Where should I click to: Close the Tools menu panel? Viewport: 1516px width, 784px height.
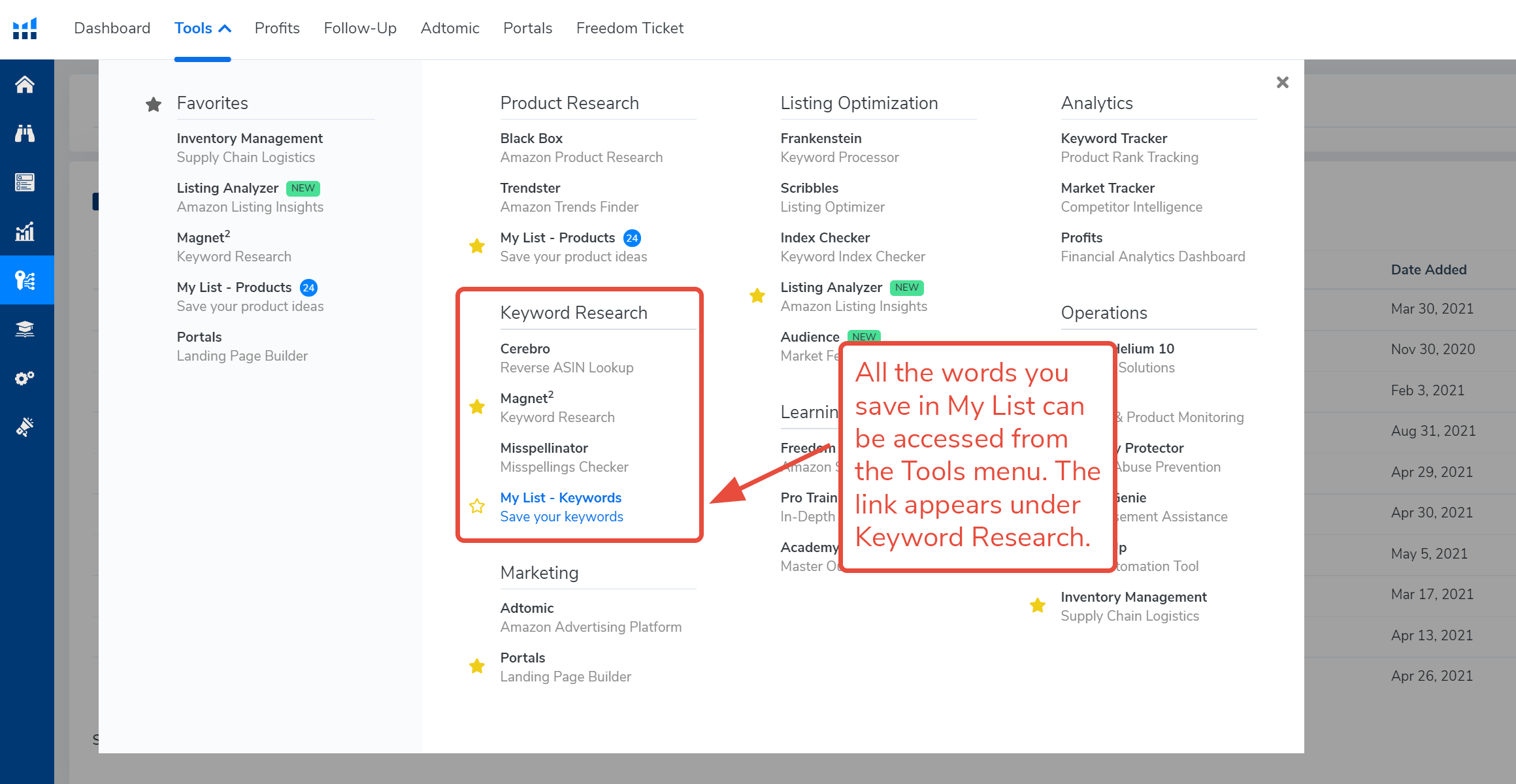[1282, 82]
